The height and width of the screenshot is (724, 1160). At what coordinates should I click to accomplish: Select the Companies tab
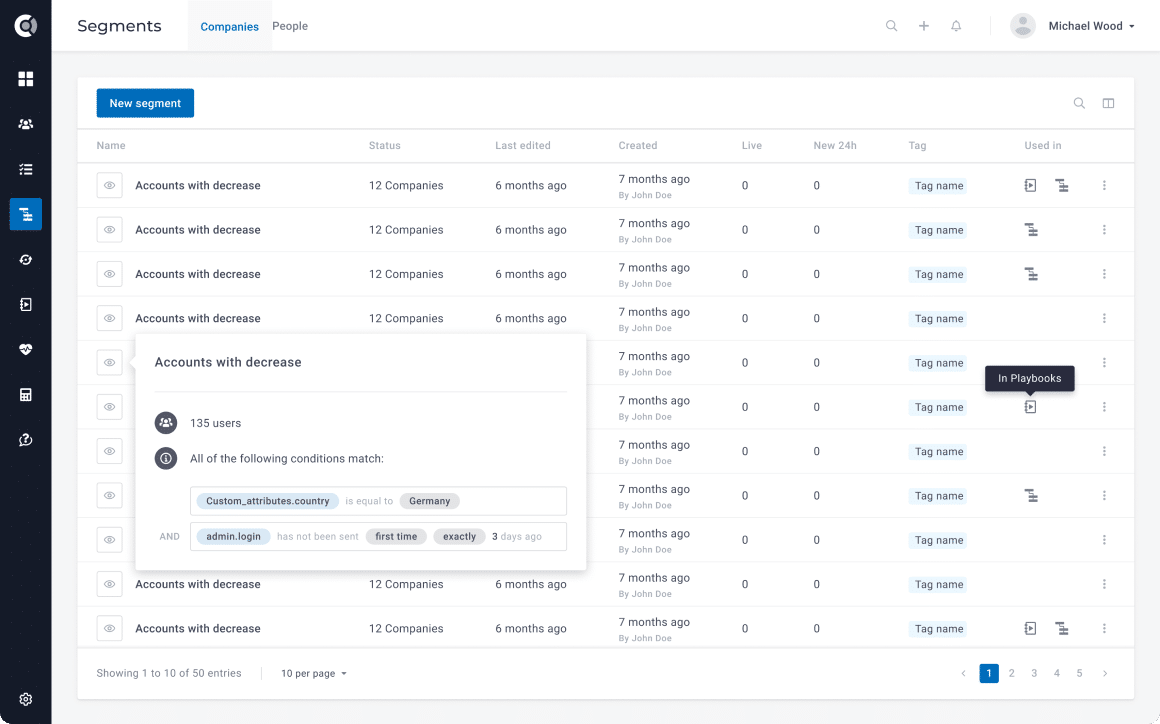tap(229, 27)
